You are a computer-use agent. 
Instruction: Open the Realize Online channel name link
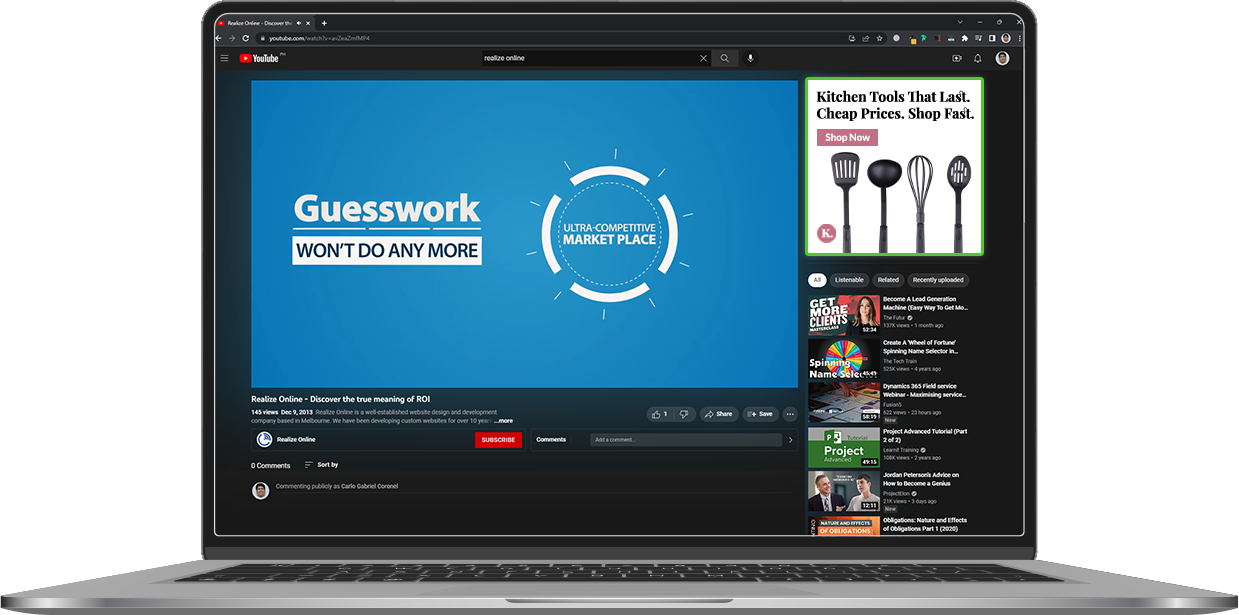click(x=296, y=440)
